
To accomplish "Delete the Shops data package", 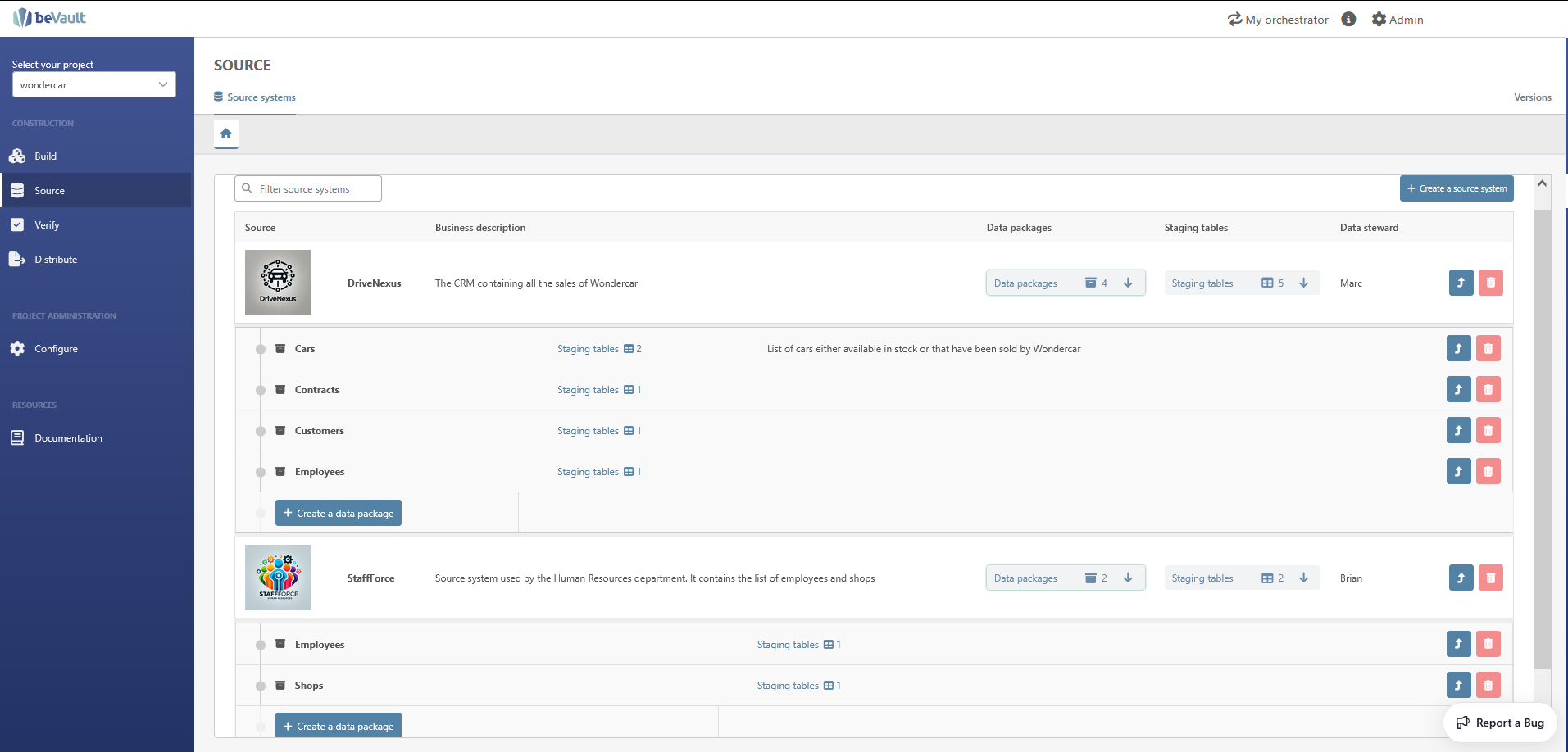I will tap(1488, 685).
